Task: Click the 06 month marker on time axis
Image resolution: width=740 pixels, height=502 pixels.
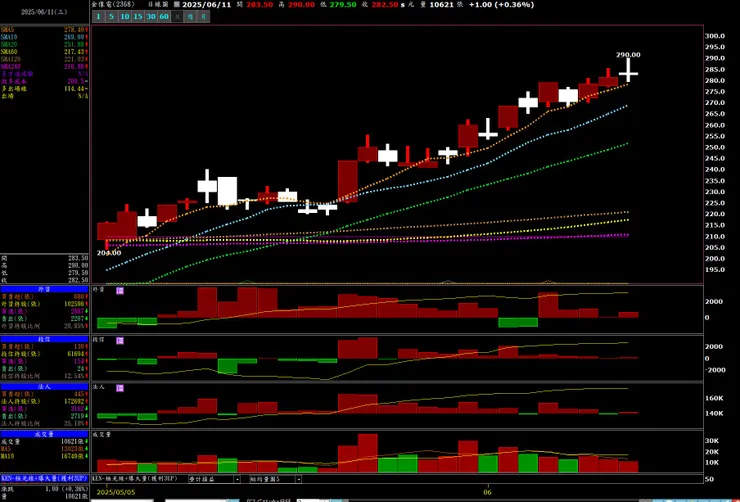Action: [x=488, y=491]
